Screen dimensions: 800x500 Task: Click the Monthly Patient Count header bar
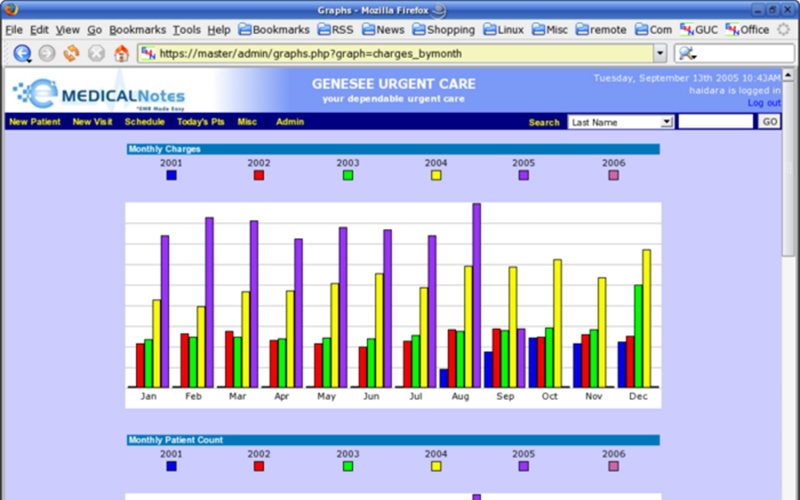[393, 440]
